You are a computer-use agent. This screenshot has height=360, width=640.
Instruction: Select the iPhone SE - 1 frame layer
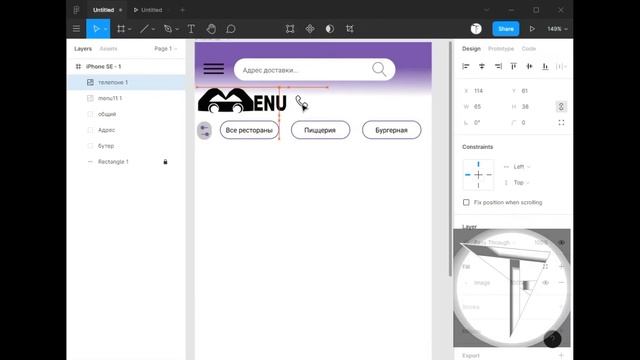[126, 67]
